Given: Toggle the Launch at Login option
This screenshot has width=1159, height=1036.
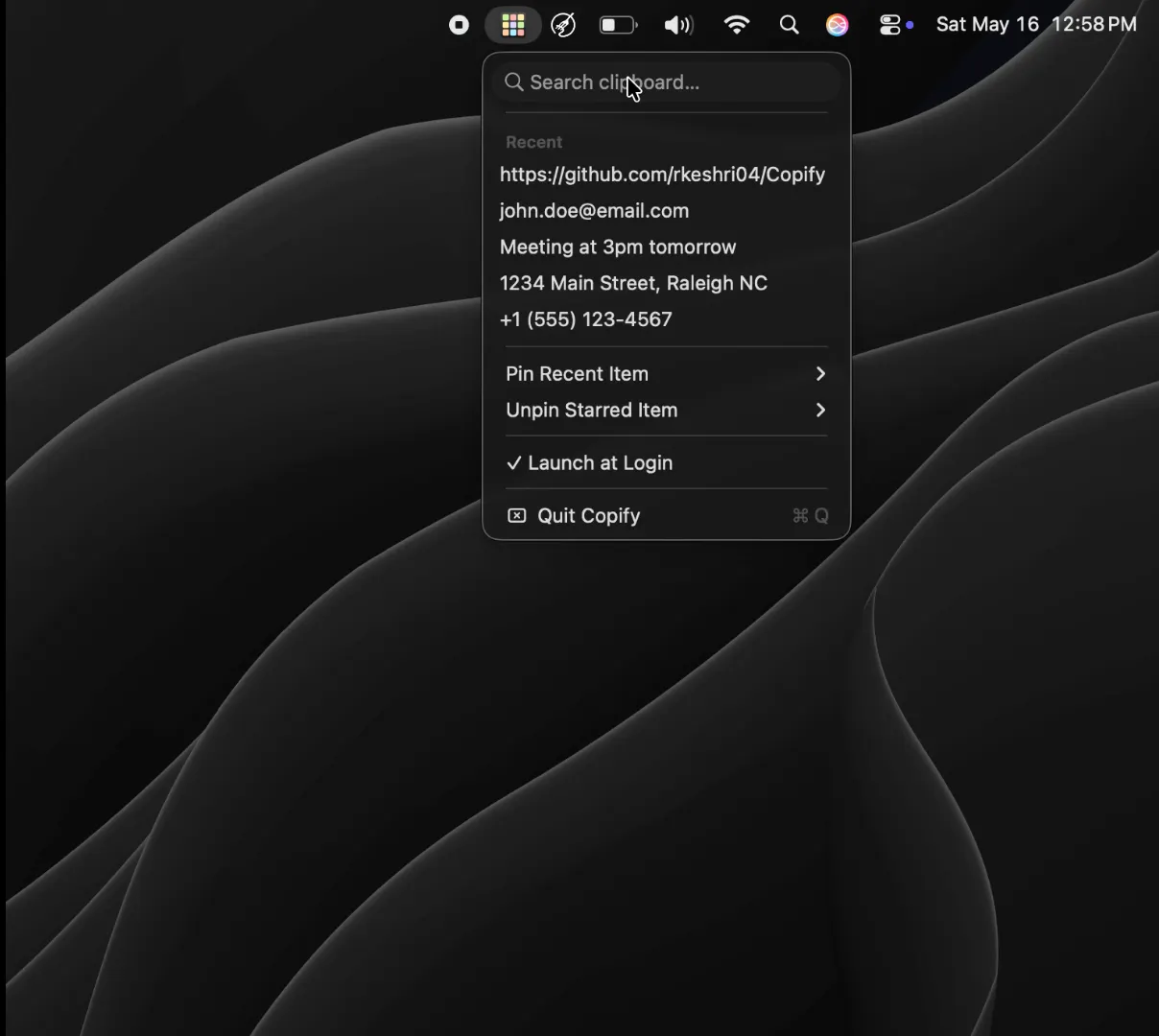Looking at the screenshot, I should tap(667, 463).
